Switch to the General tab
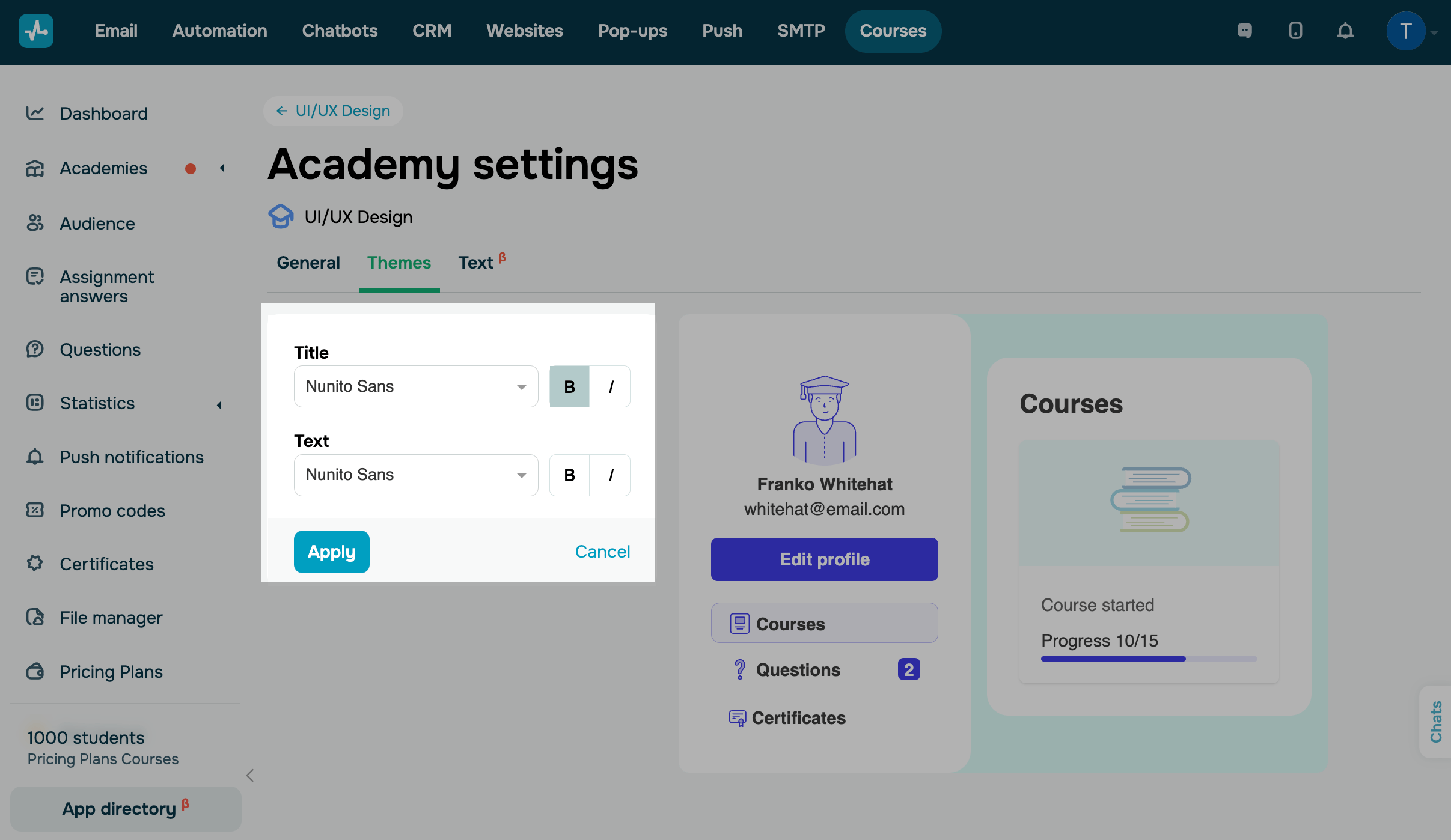The image size is (1451, 840). click(308, 263)
